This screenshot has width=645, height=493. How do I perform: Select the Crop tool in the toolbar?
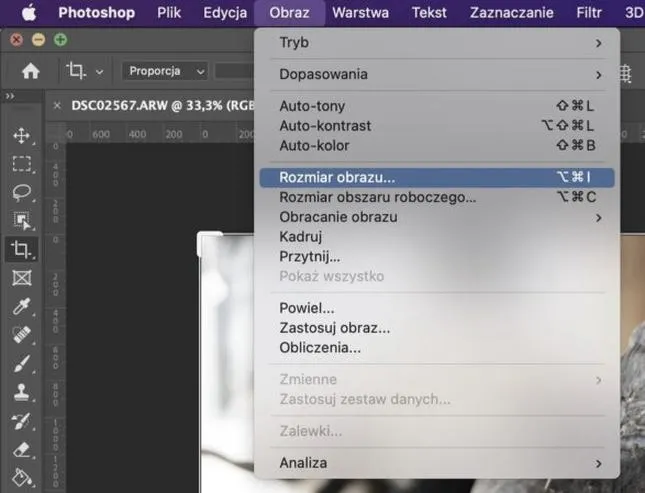[21, 249]
